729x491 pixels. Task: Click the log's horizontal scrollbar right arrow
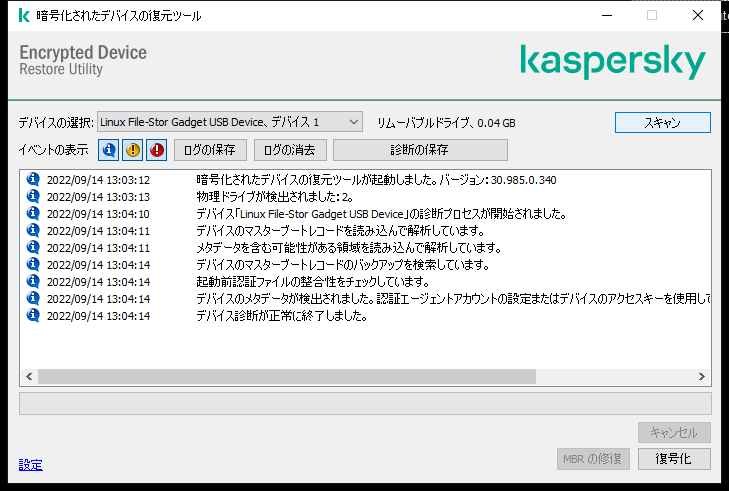(x=702, y=377)
